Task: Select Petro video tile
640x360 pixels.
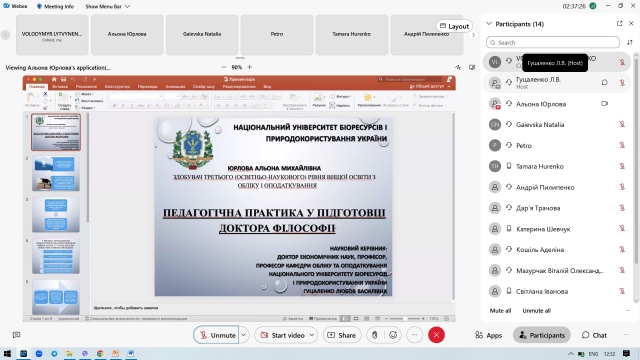Action: click(277, 35)
